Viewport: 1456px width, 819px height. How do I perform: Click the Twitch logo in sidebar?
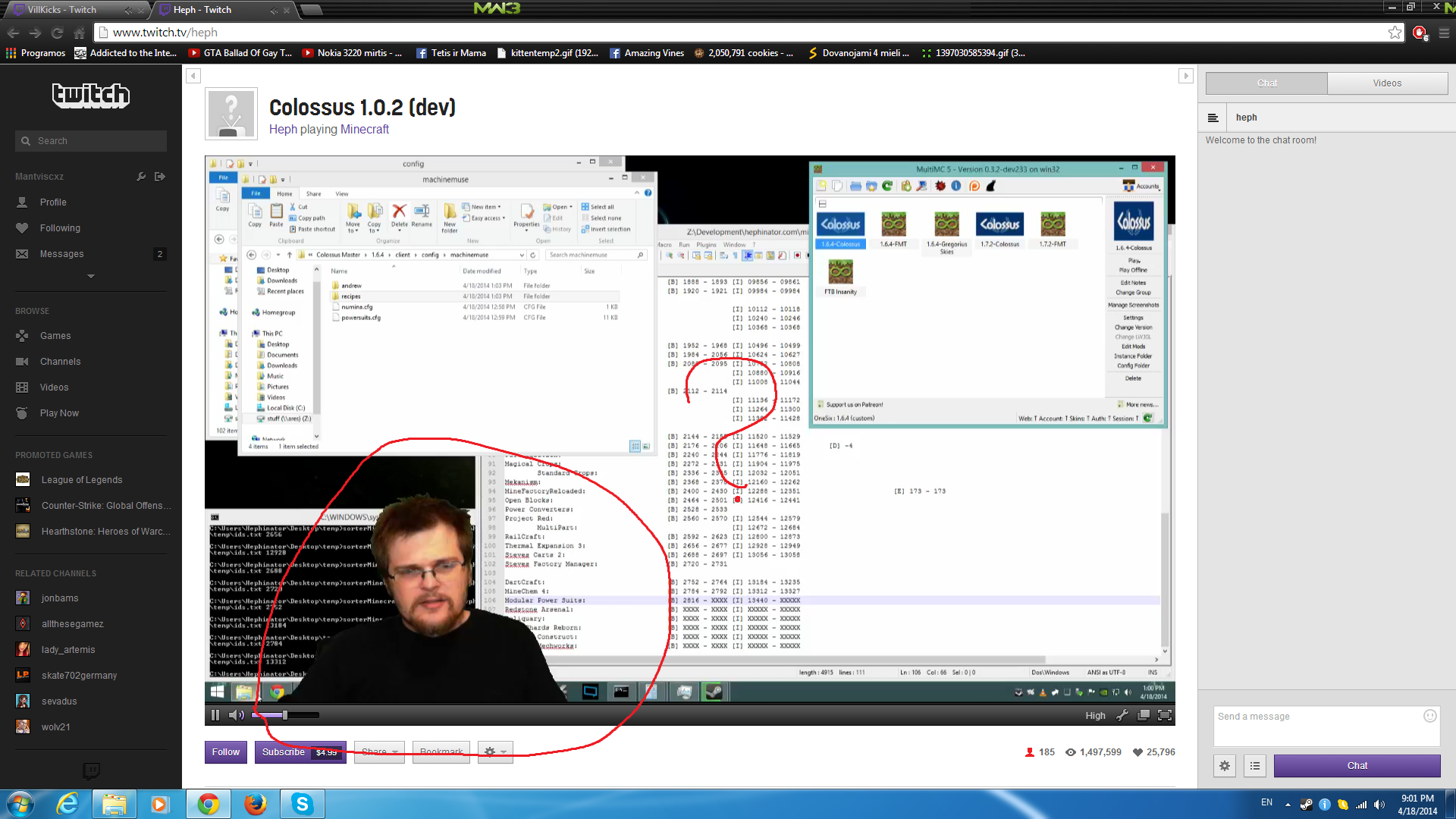(x=90, y=95)
